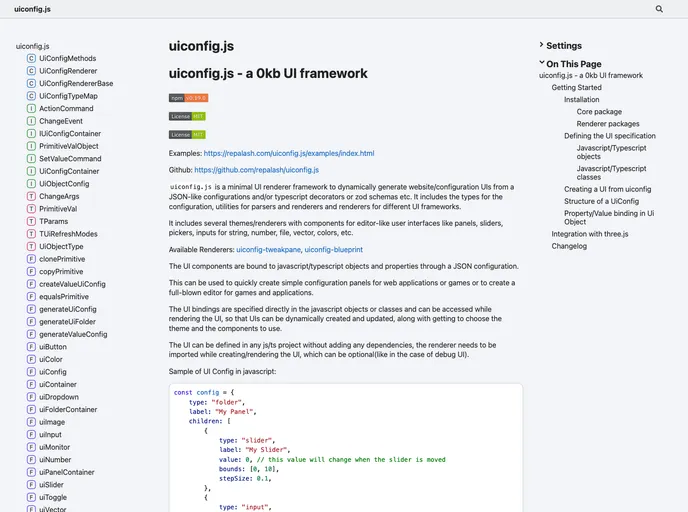Jump to Changelog section
Viewport: 688px width, 512px height.
(x=569, y=246)
